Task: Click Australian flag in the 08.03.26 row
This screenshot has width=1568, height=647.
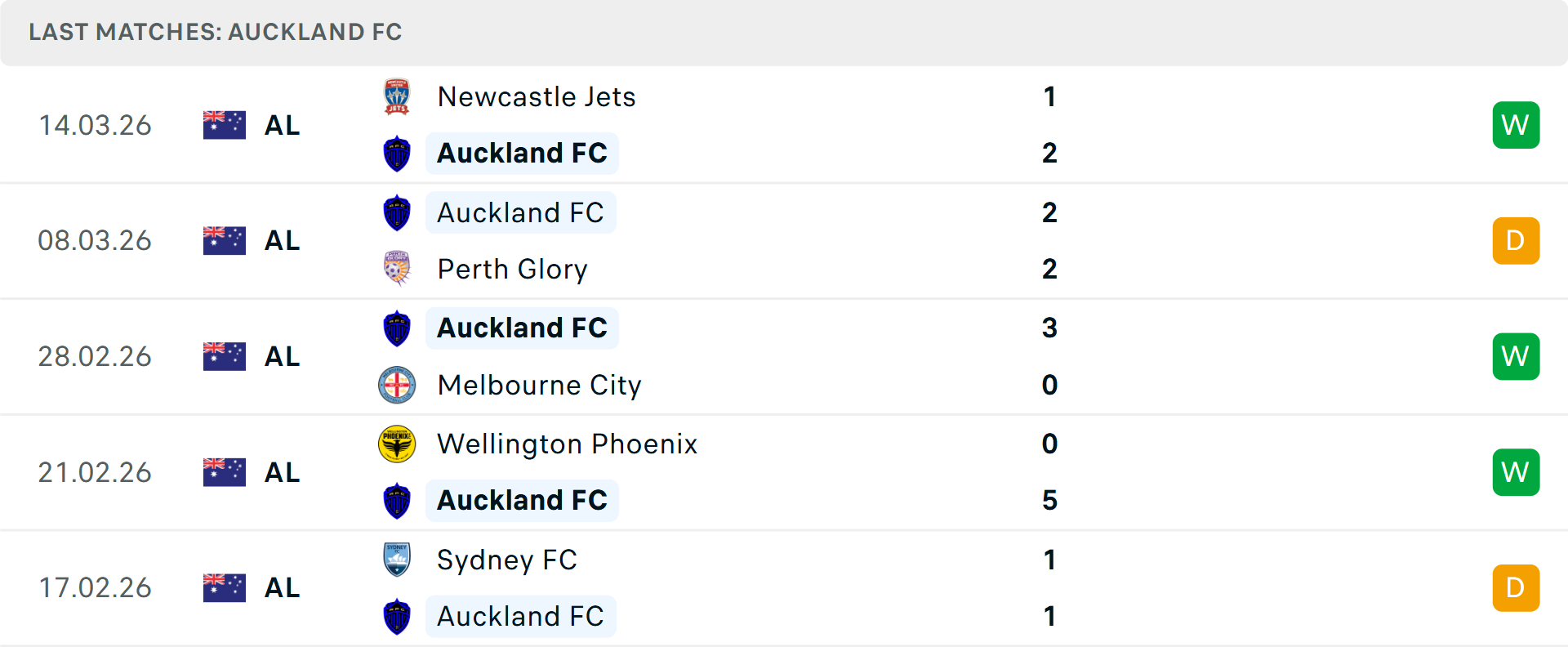Action: coord(225,241)
